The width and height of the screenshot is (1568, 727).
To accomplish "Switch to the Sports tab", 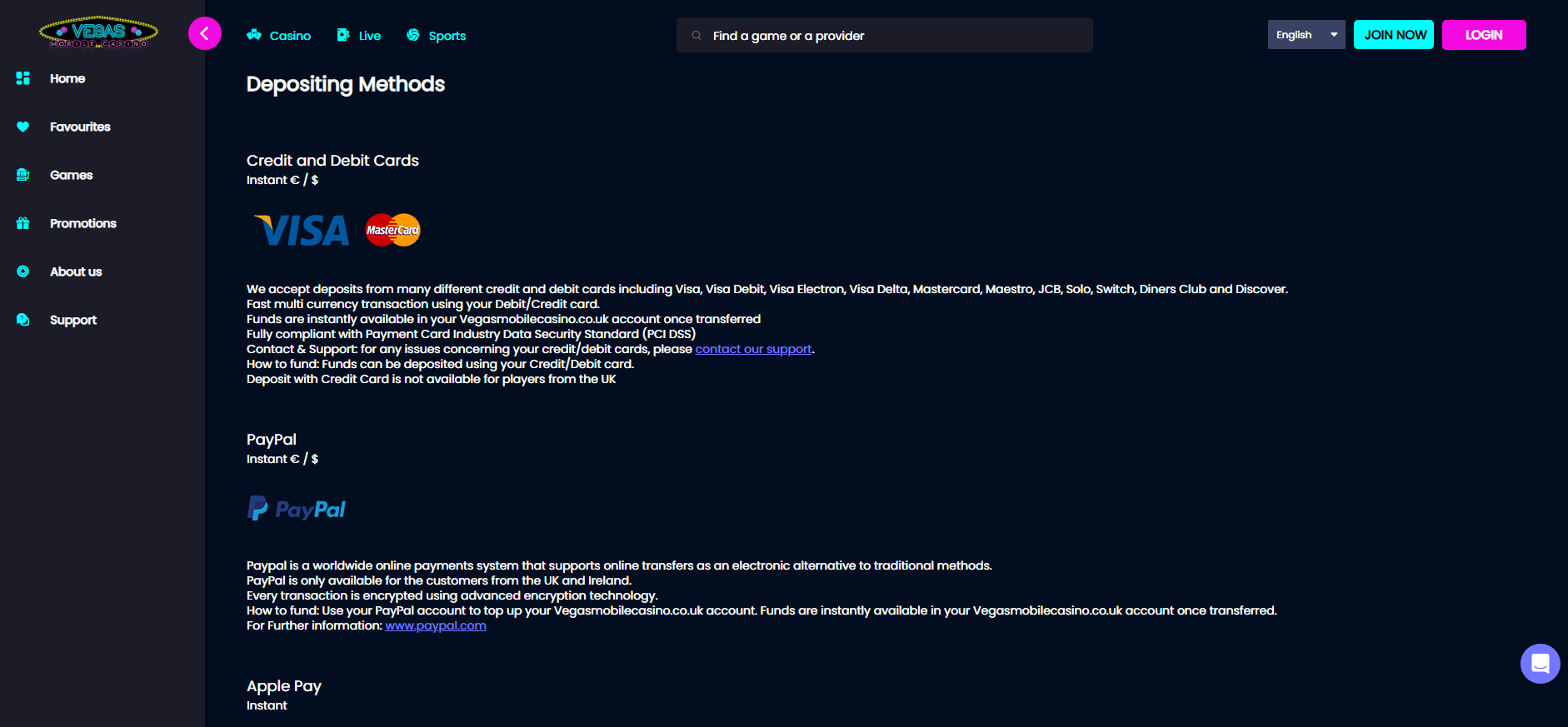I will [447, 36].
